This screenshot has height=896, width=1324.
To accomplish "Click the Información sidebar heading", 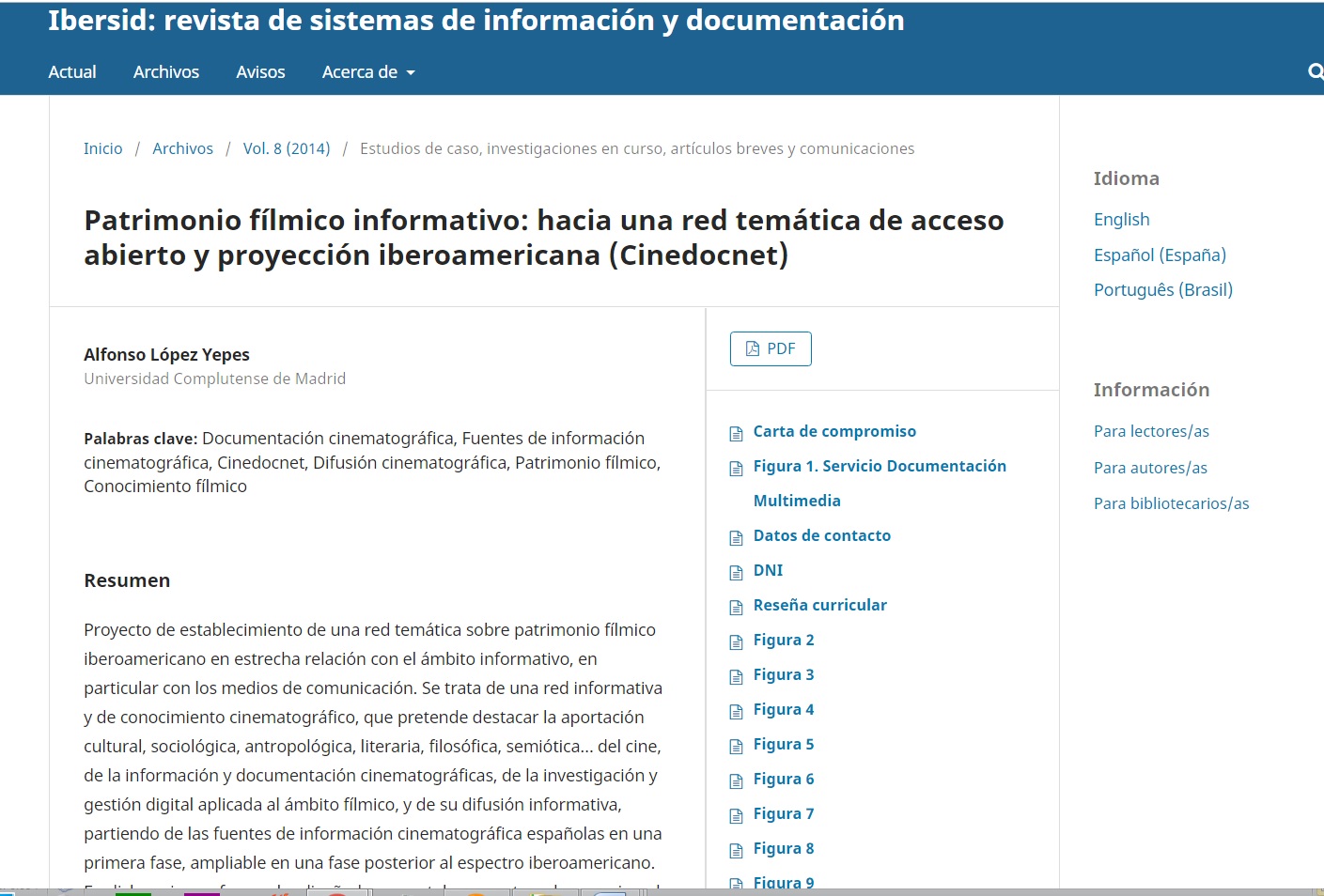I will (x=1151, y=390).
